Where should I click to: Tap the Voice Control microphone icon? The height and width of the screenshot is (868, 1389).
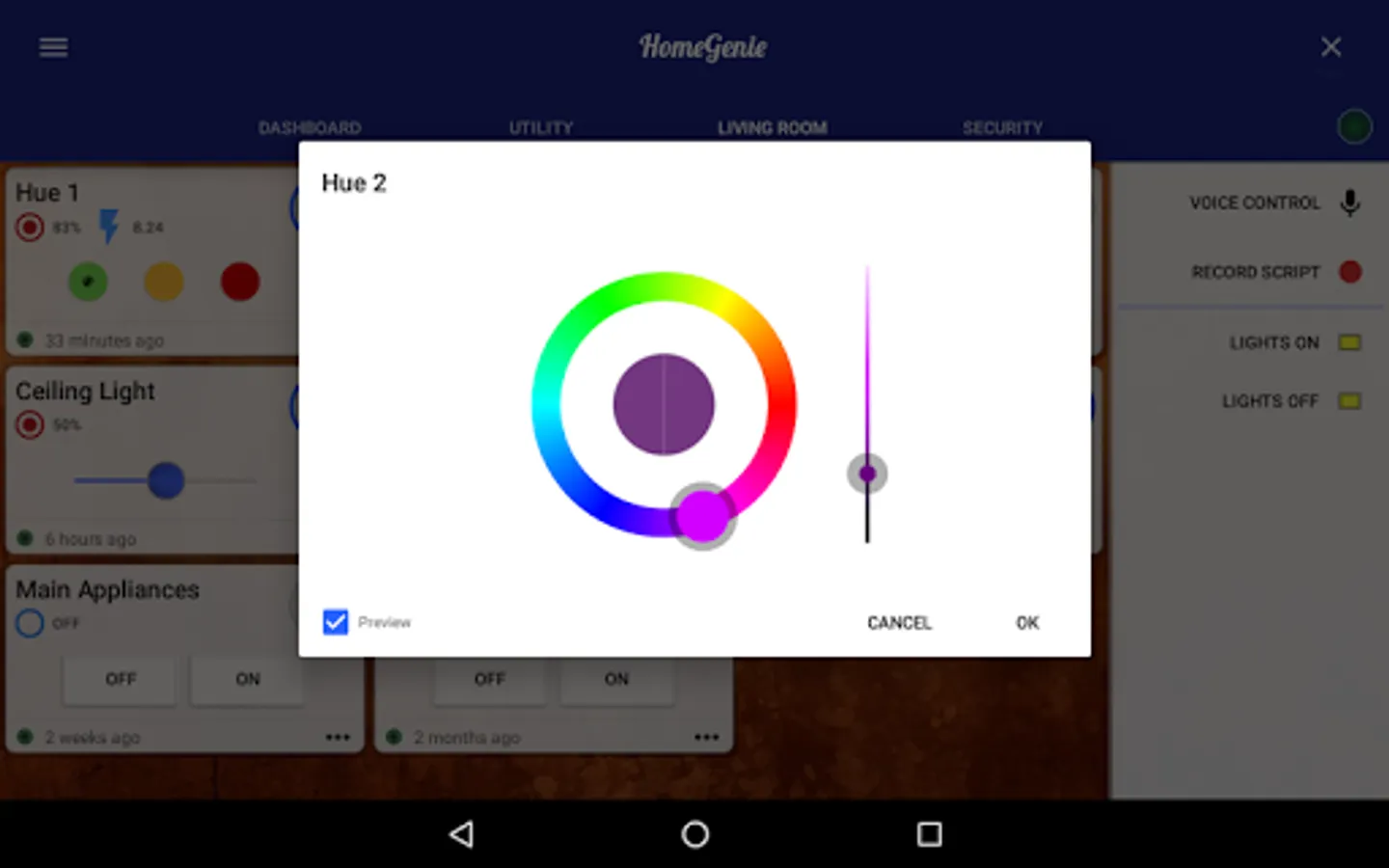pyautogui.click(x=1350, y=203)
